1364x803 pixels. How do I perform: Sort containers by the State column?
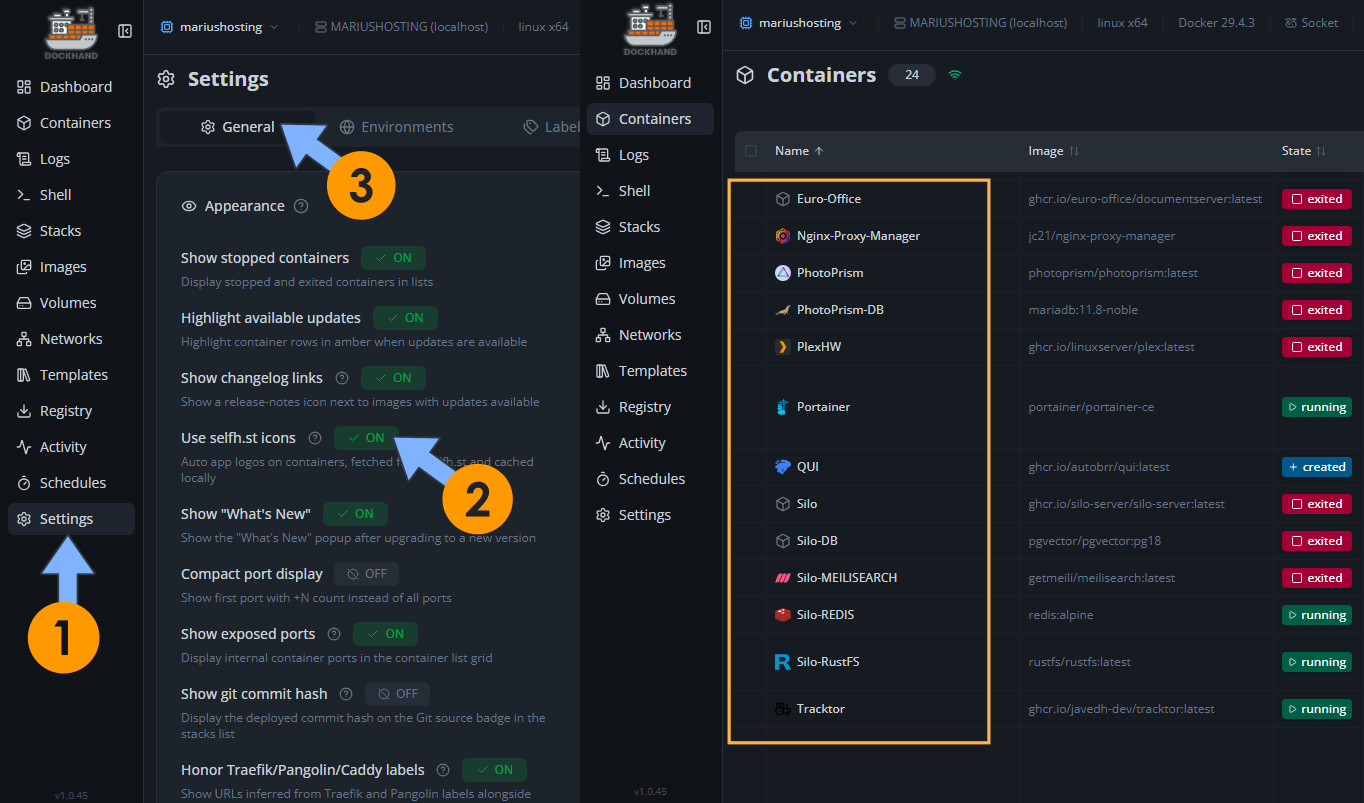[1304, 151]
